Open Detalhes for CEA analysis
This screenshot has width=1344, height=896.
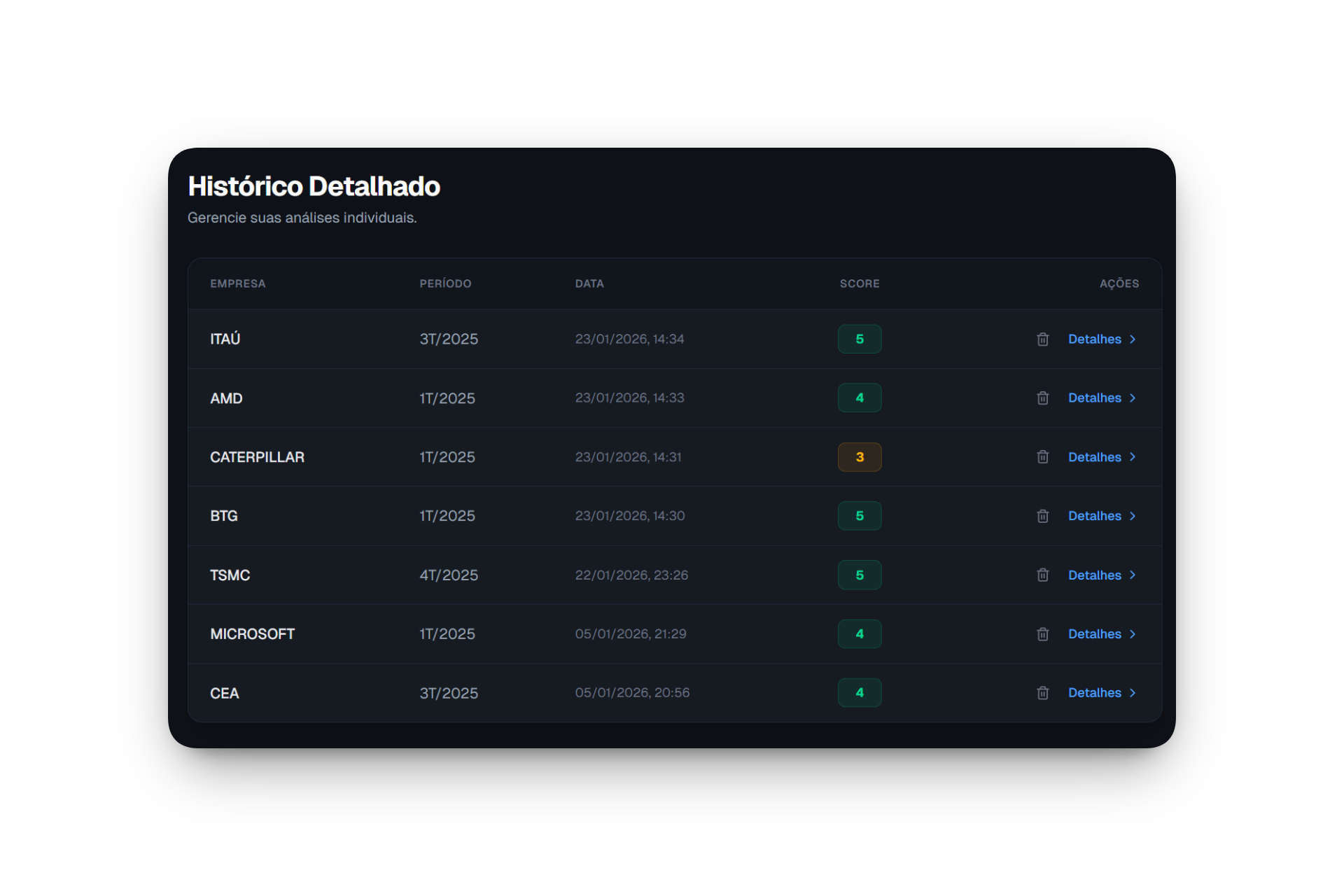point(1095,693)
